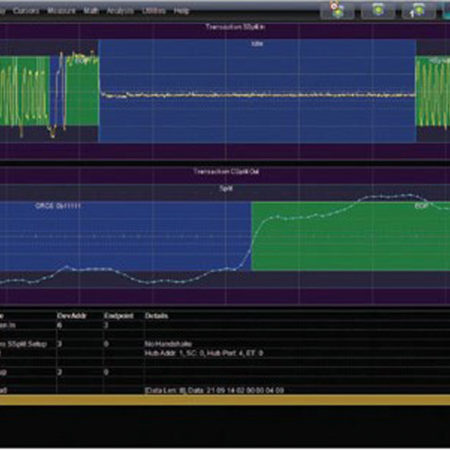
Task: Click the first green toolbar icon with red badge
Action: coord(337,10)
